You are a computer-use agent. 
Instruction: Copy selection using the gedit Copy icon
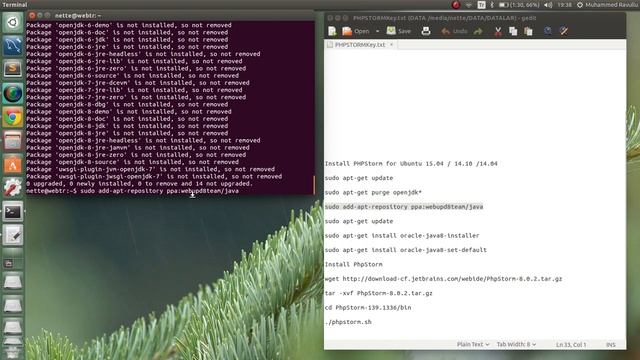point(513,31)
